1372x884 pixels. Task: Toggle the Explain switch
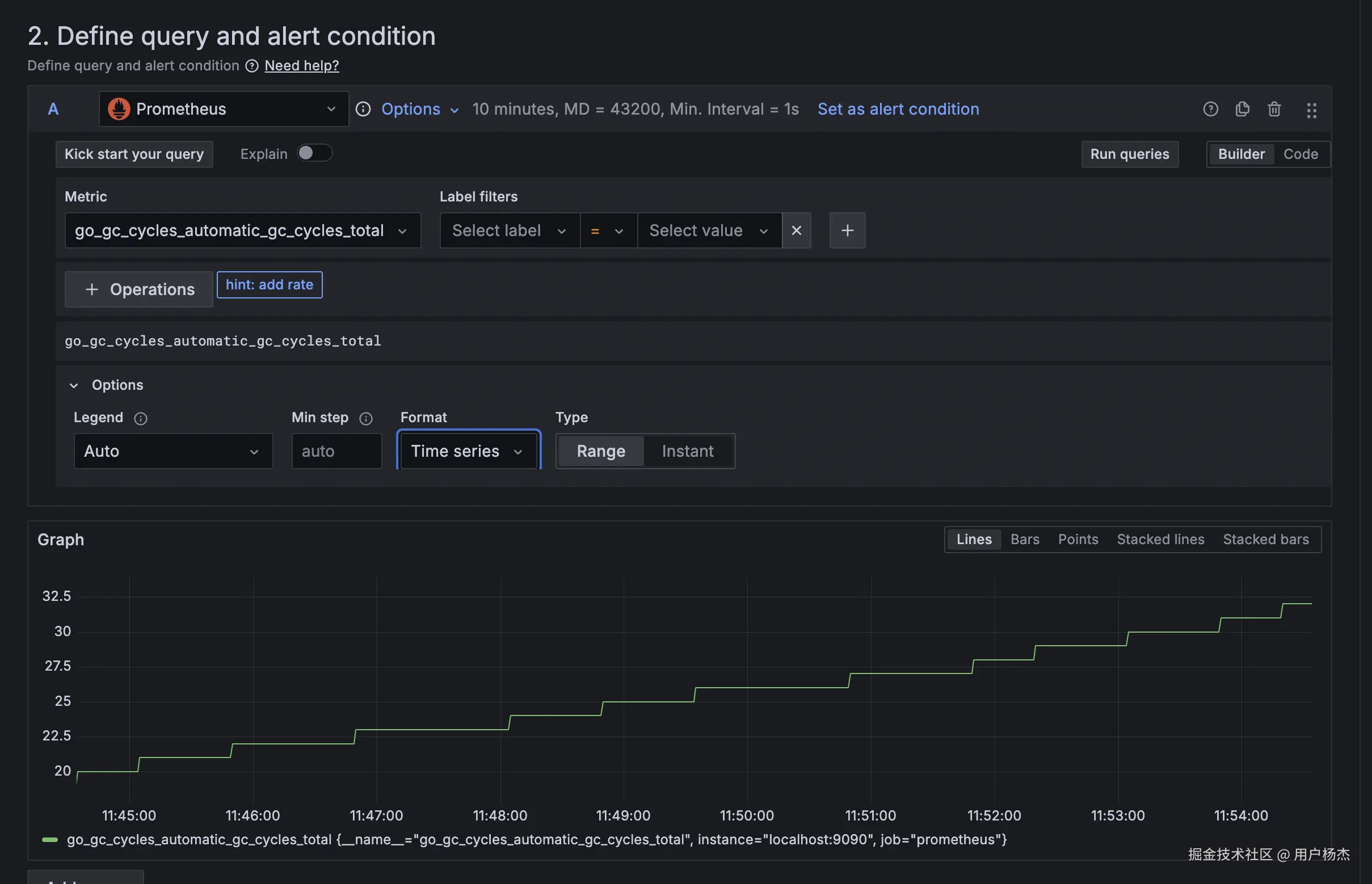click(x=314, y=153)
